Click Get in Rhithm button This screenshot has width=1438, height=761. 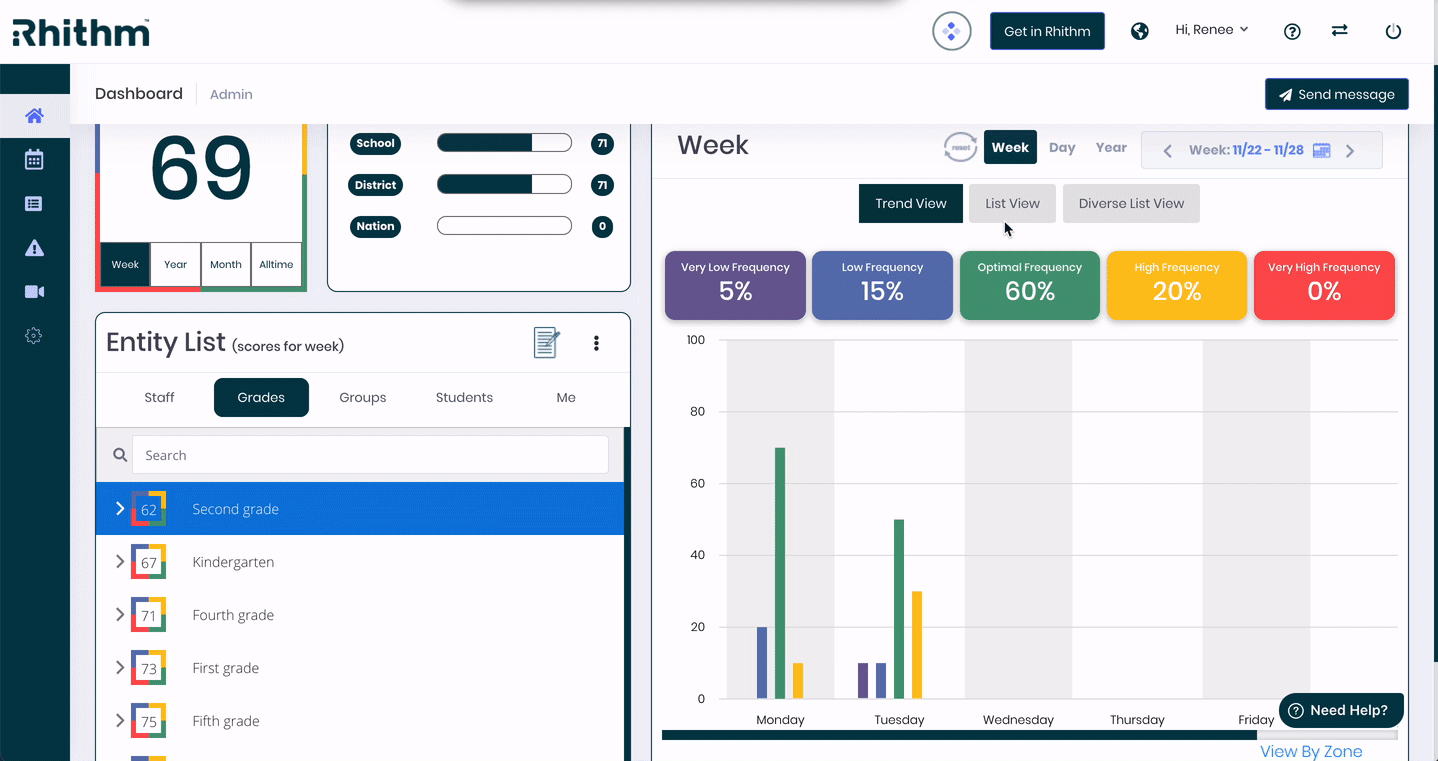coord(1047,31)
